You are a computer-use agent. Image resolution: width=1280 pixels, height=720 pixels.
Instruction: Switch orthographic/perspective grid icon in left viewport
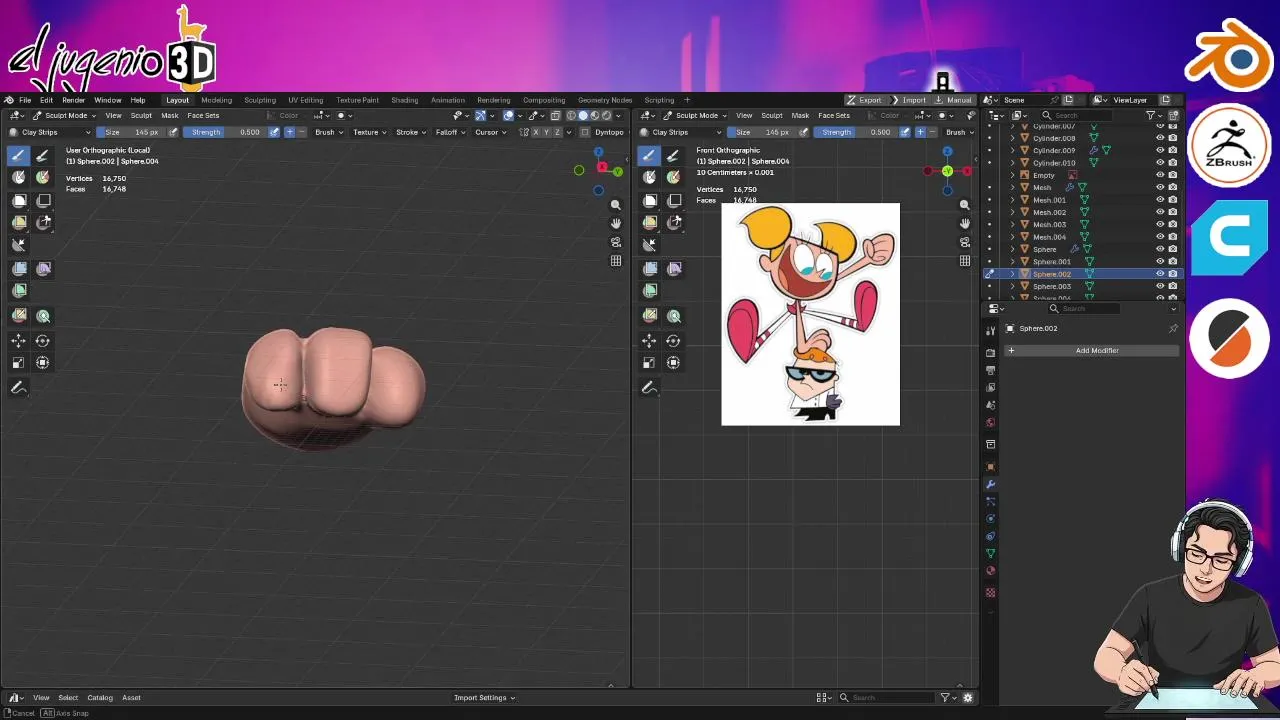[616, 261]
